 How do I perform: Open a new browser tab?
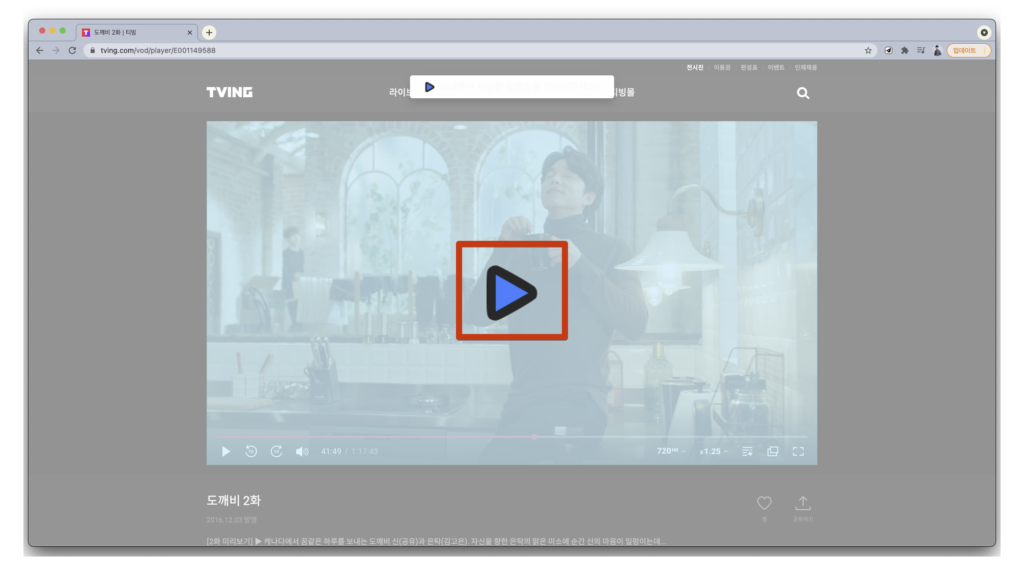coord(209,32)
